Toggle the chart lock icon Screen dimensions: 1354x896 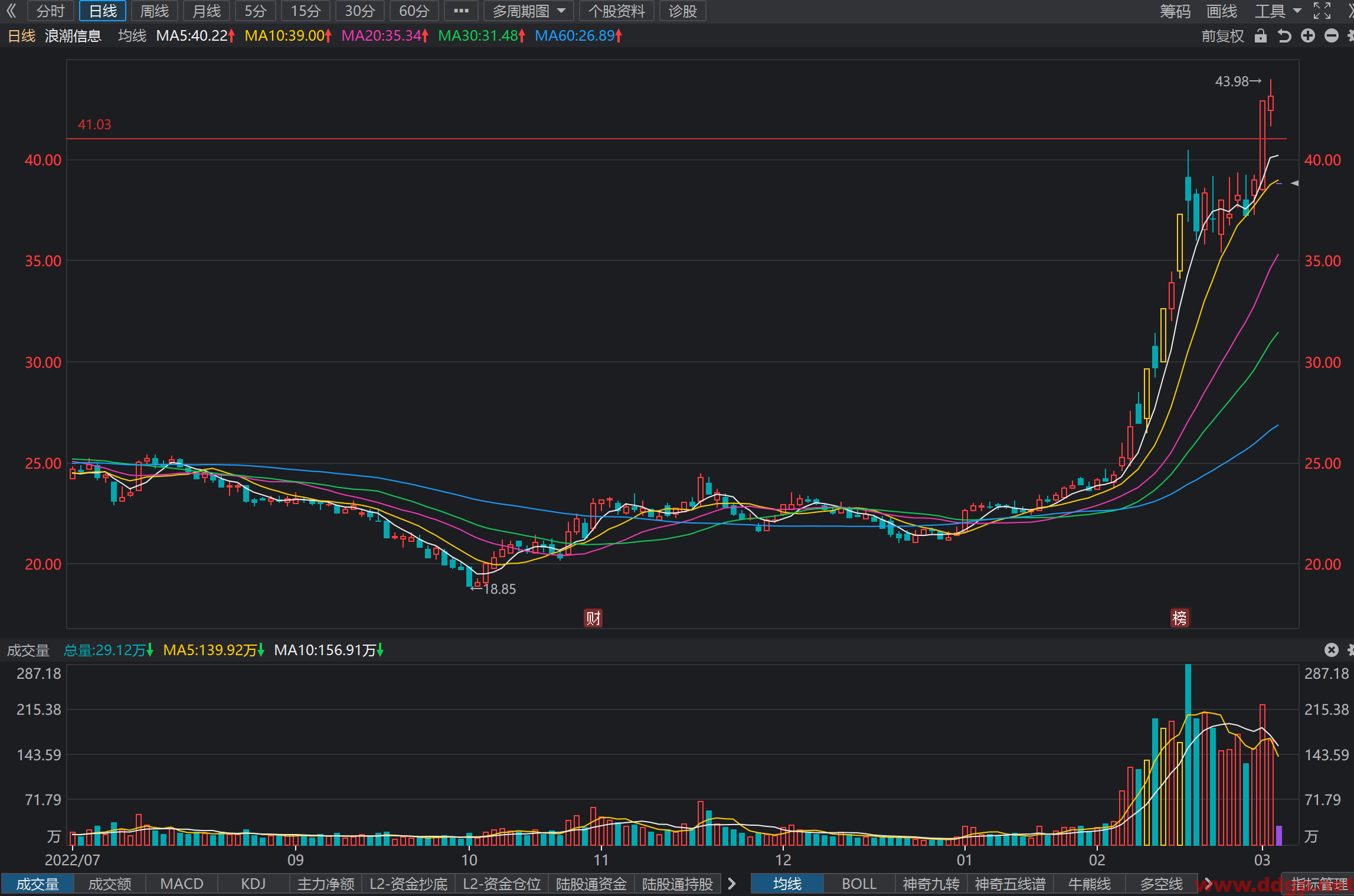1261,36
